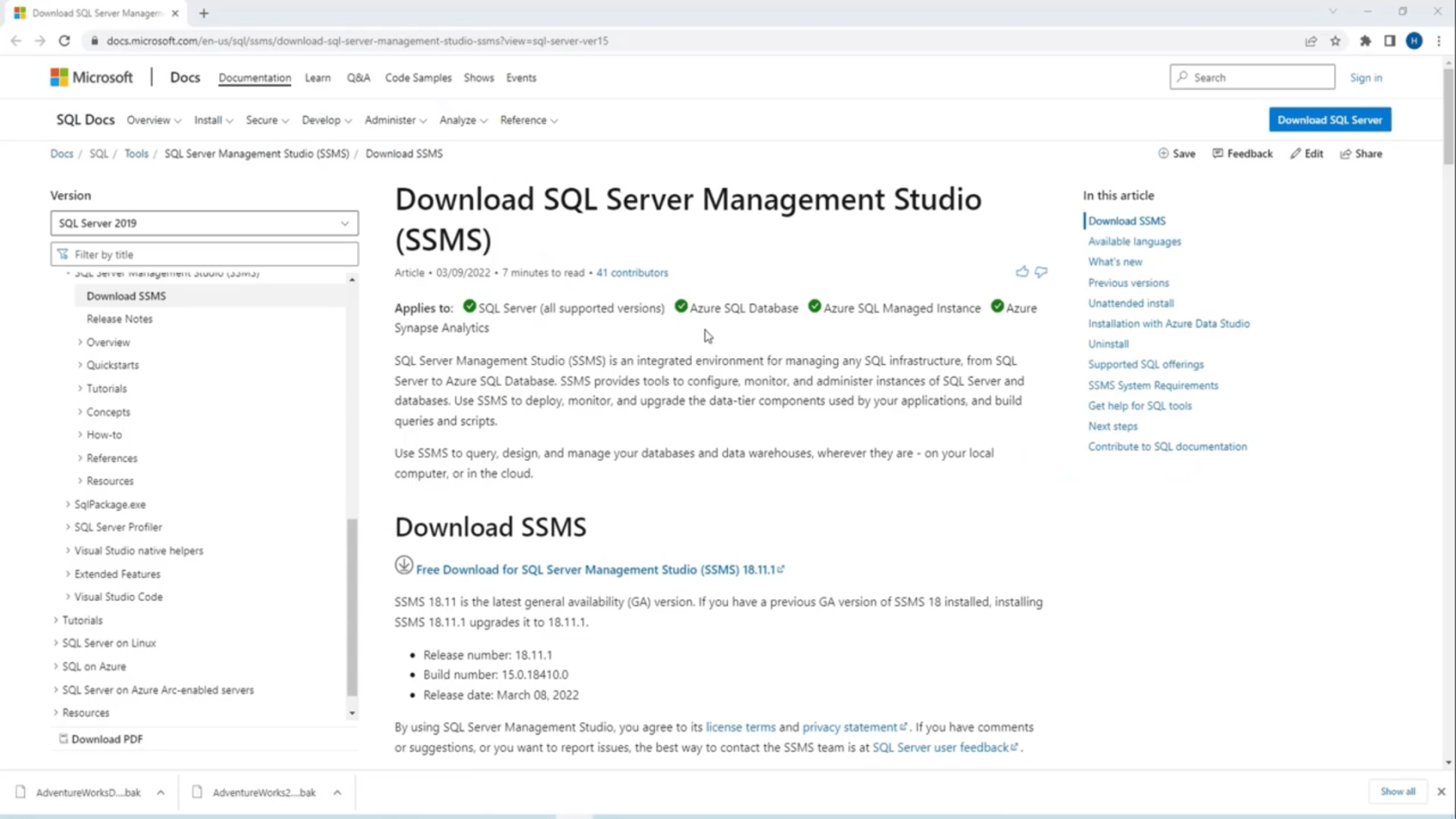Image resolution: width=1456 pixels, height=819 pixels.
Task: Click the Save article button
Action: pyautogui.click(x=1176, y=153)
